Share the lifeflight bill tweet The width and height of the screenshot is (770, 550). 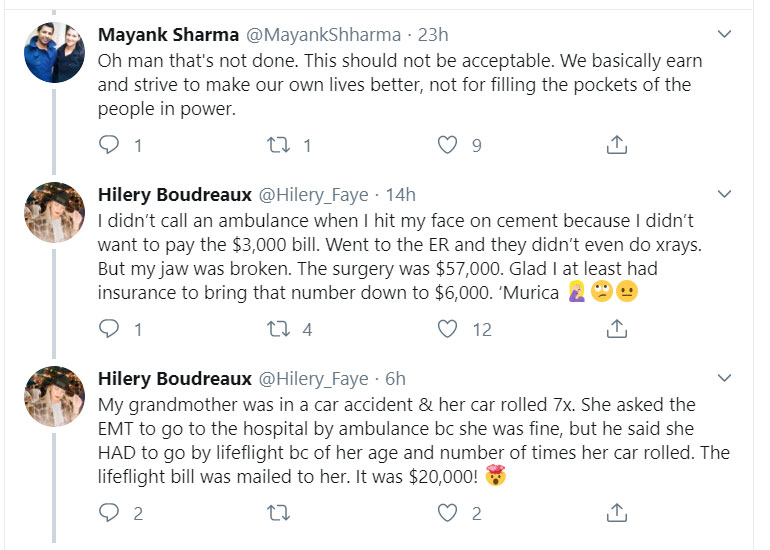(617, 513)
